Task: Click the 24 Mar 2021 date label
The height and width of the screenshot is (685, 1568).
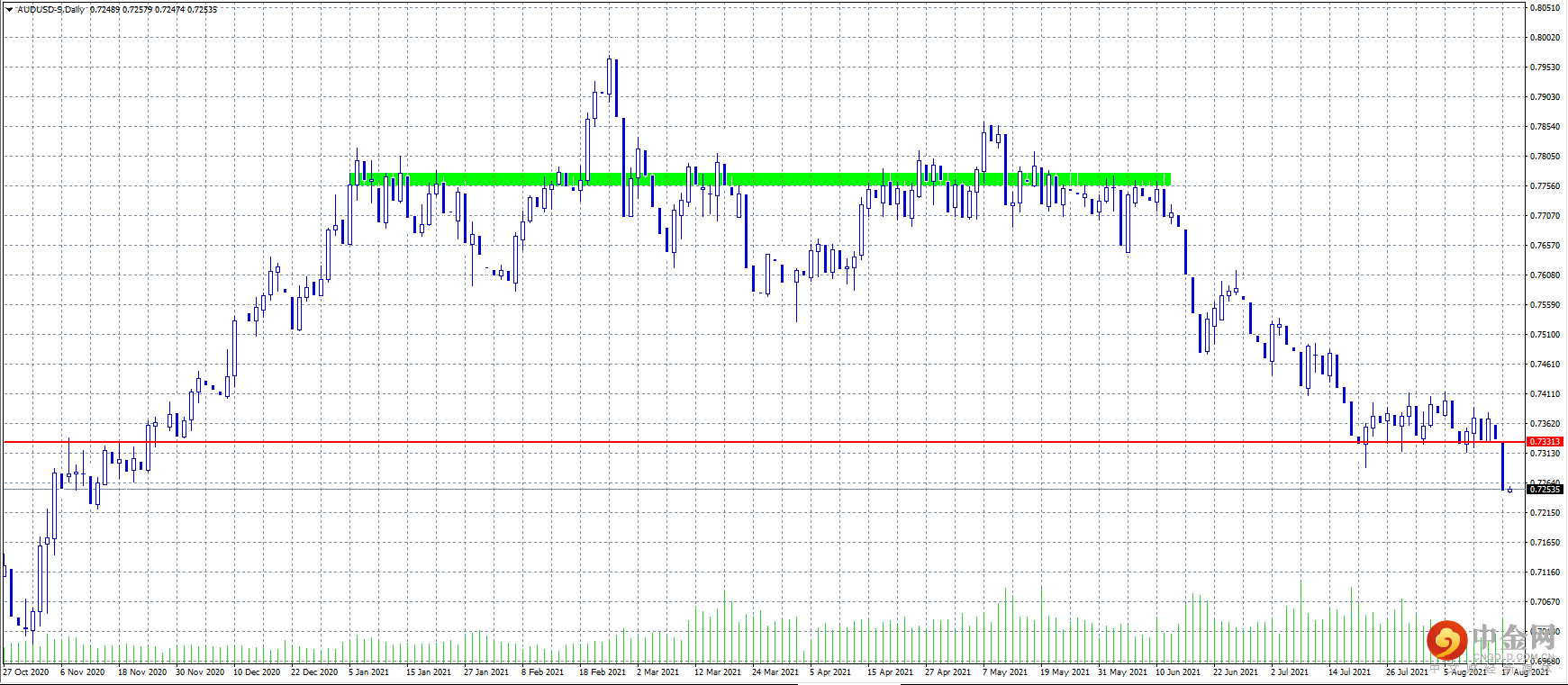Action: tap(775, 671)
